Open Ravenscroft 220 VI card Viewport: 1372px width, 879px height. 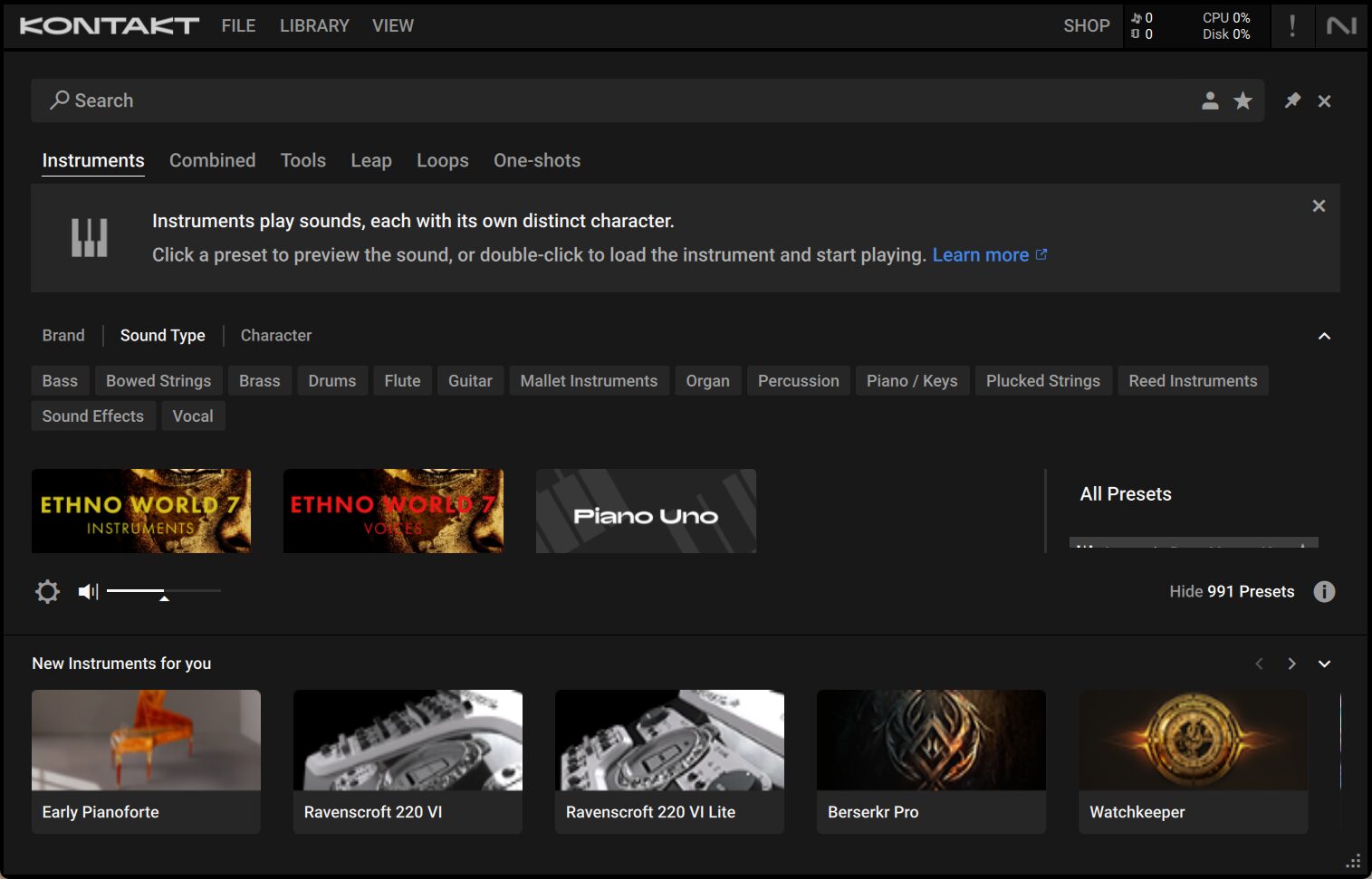point(408,761)
